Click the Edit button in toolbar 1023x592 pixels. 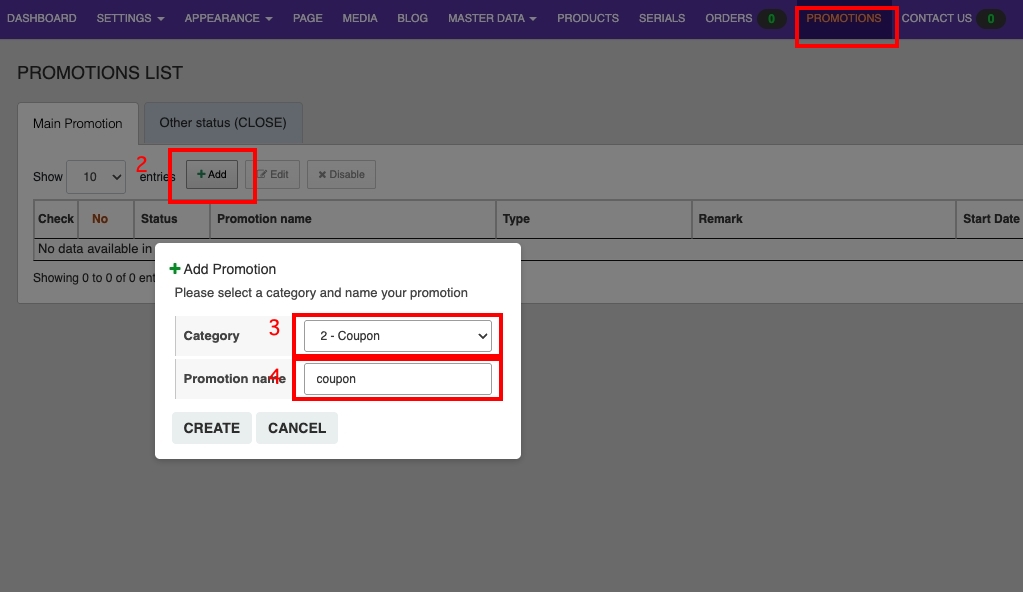click(x=272, y=174)
